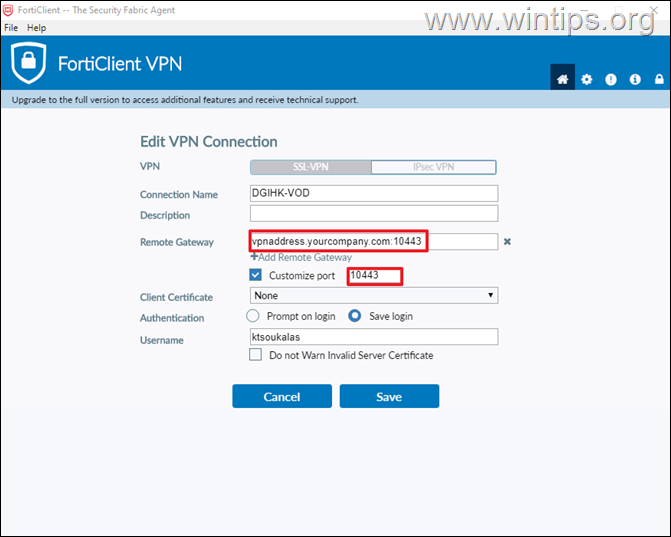This screenshot has height=537, width=671.
Task: Click the Save button
Action: pyautogui.click(x=389, y=396)
